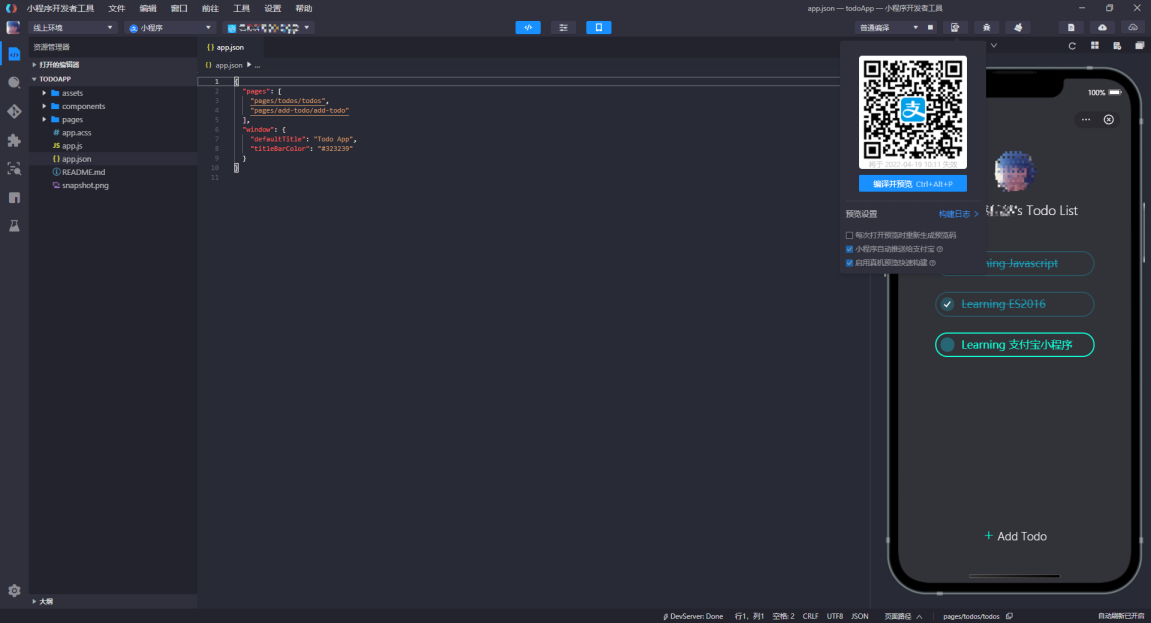Image resolution: width=1151 pixels, height=623 pixels.
Task: Open the 编辑 menu
Action: coord(148,9)
